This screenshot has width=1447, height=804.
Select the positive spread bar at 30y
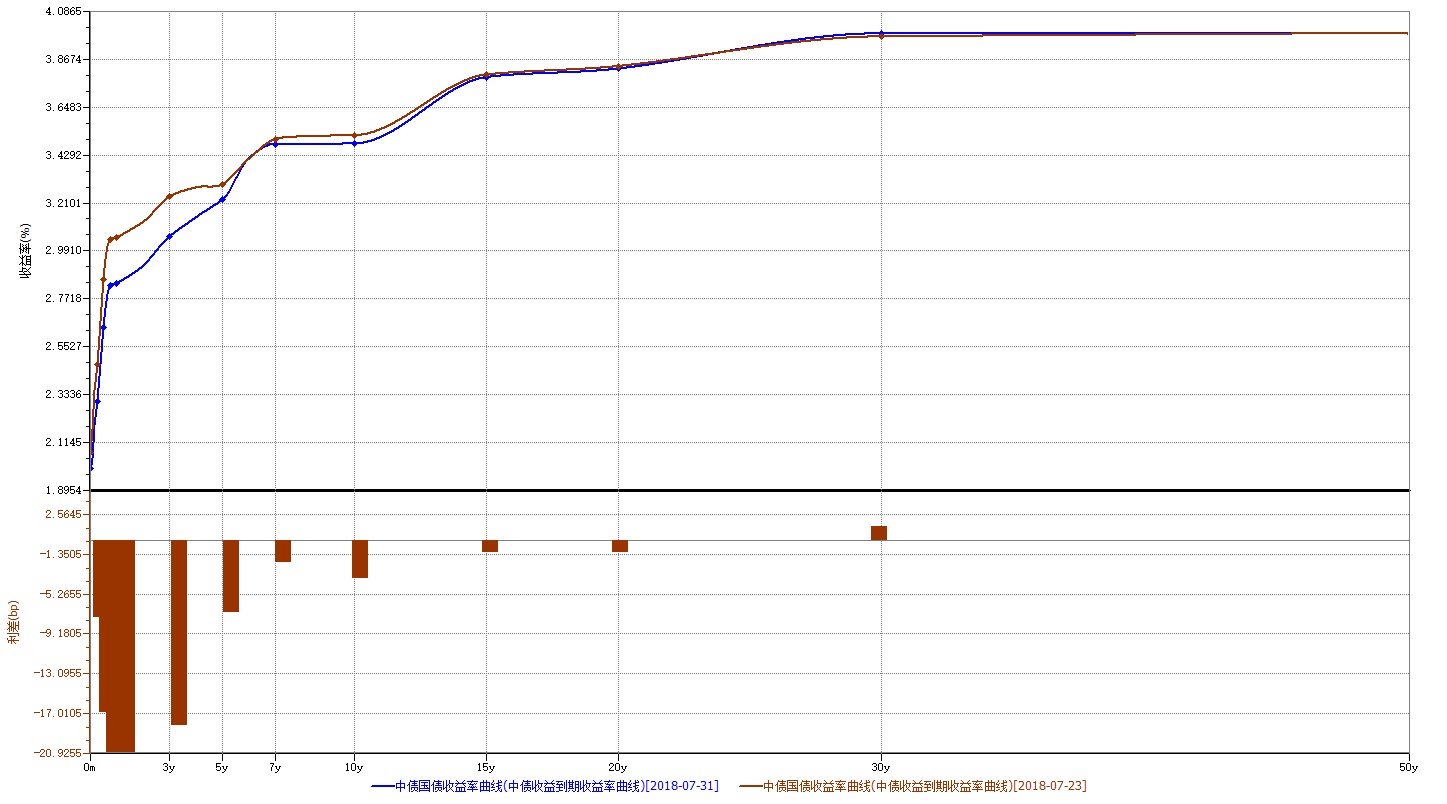click(879, 533)
